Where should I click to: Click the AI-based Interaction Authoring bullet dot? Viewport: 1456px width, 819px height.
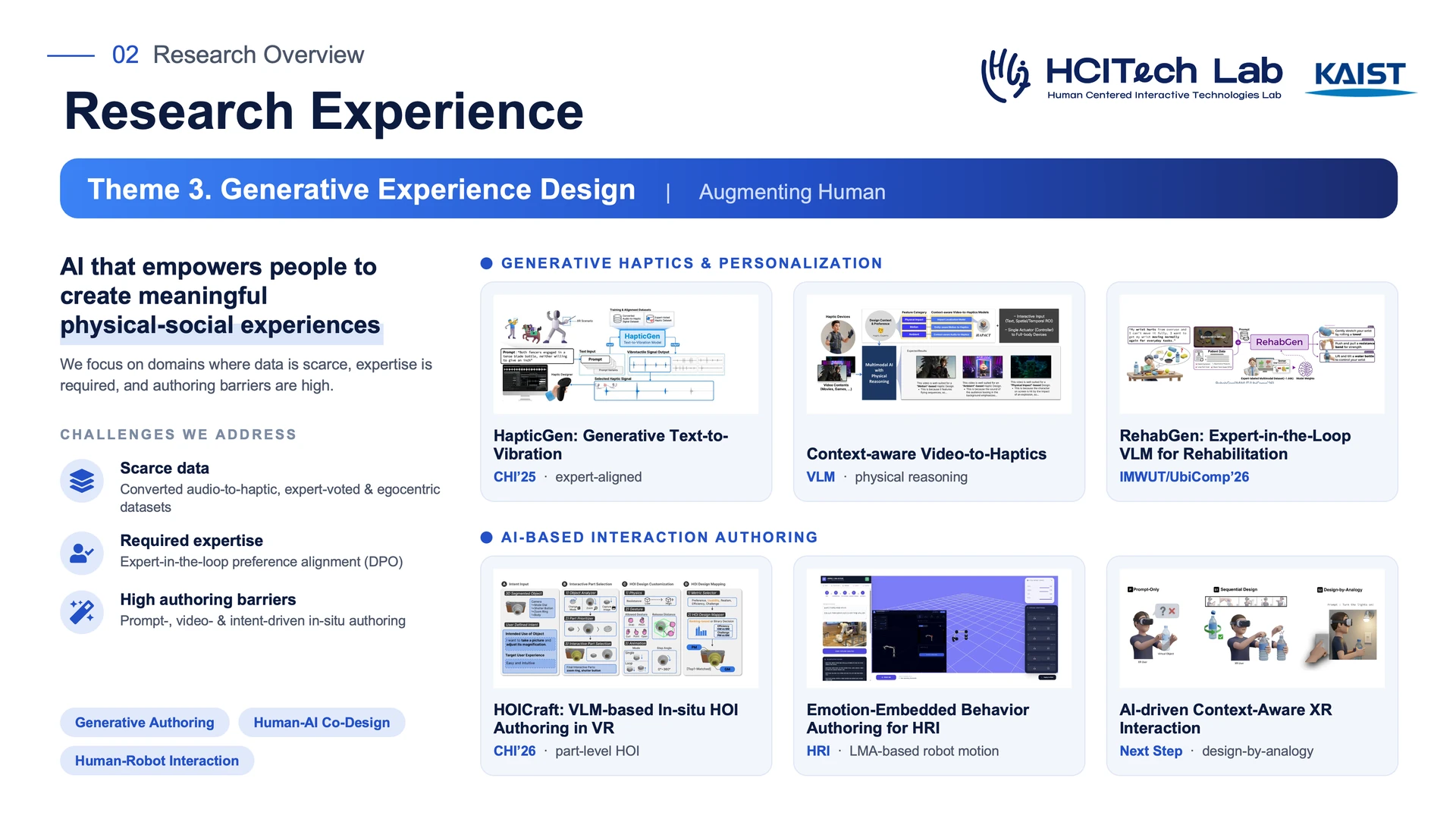click(487, 538)
